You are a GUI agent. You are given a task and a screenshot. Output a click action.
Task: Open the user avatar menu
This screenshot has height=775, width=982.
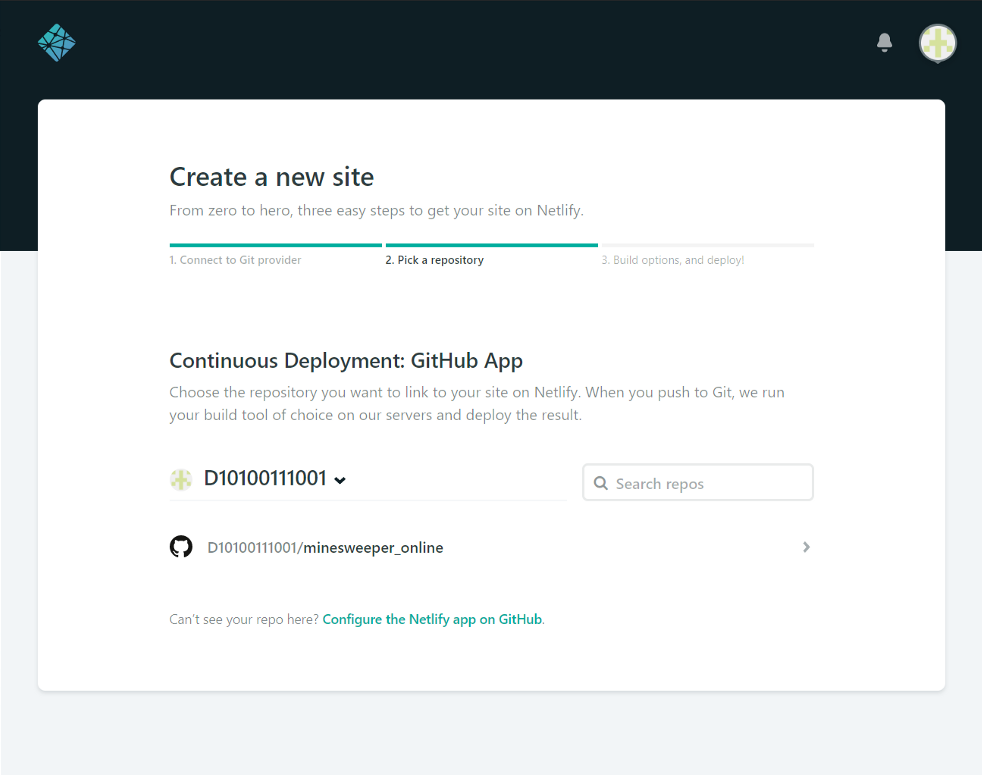(938, 43)
